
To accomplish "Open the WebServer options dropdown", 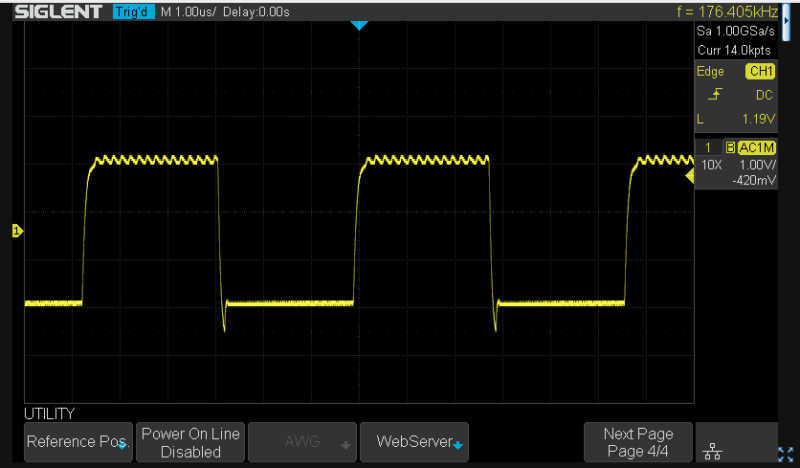I will coord(414,442).
